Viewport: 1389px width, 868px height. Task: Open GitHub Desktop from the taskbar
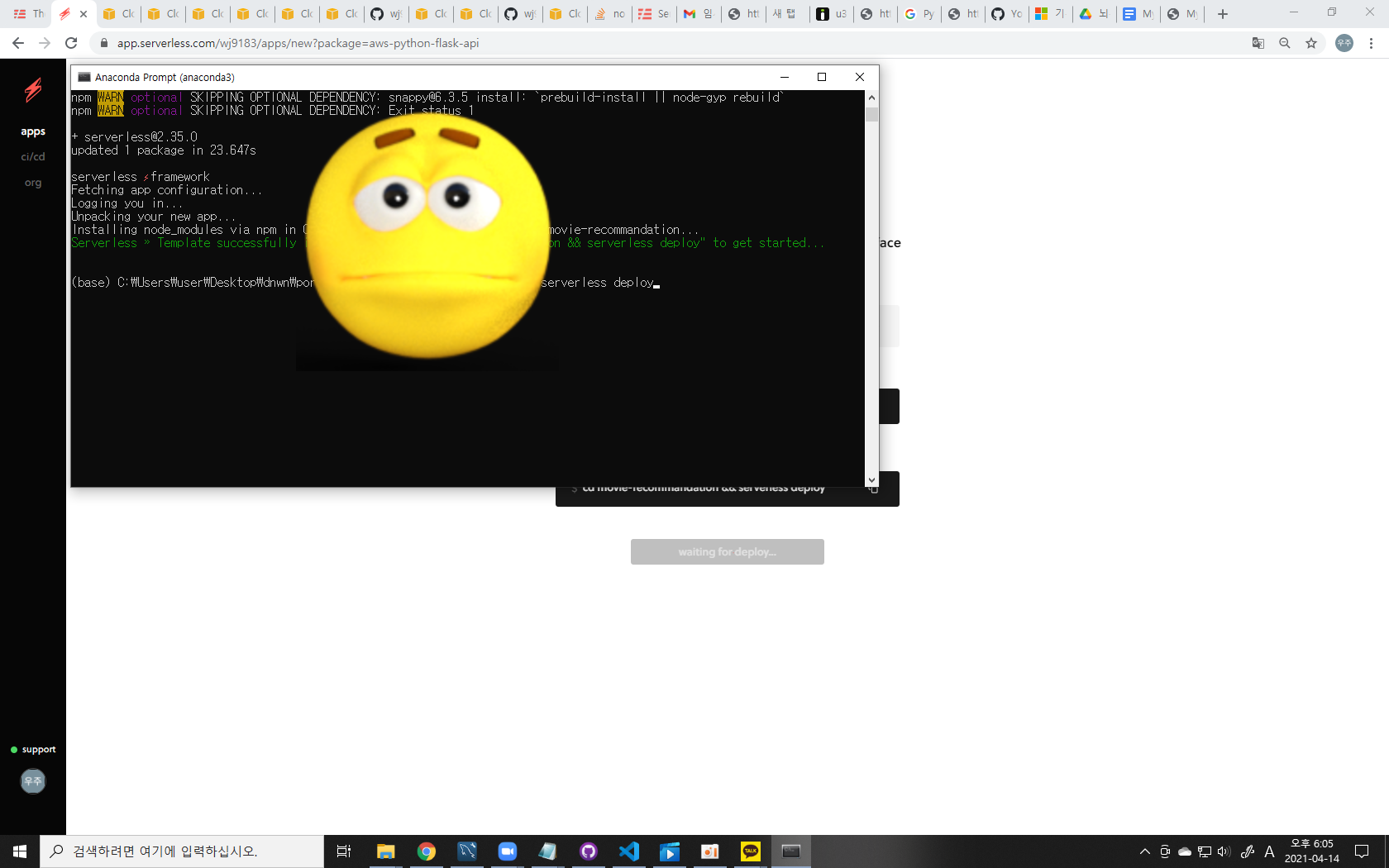click(589, 851)
